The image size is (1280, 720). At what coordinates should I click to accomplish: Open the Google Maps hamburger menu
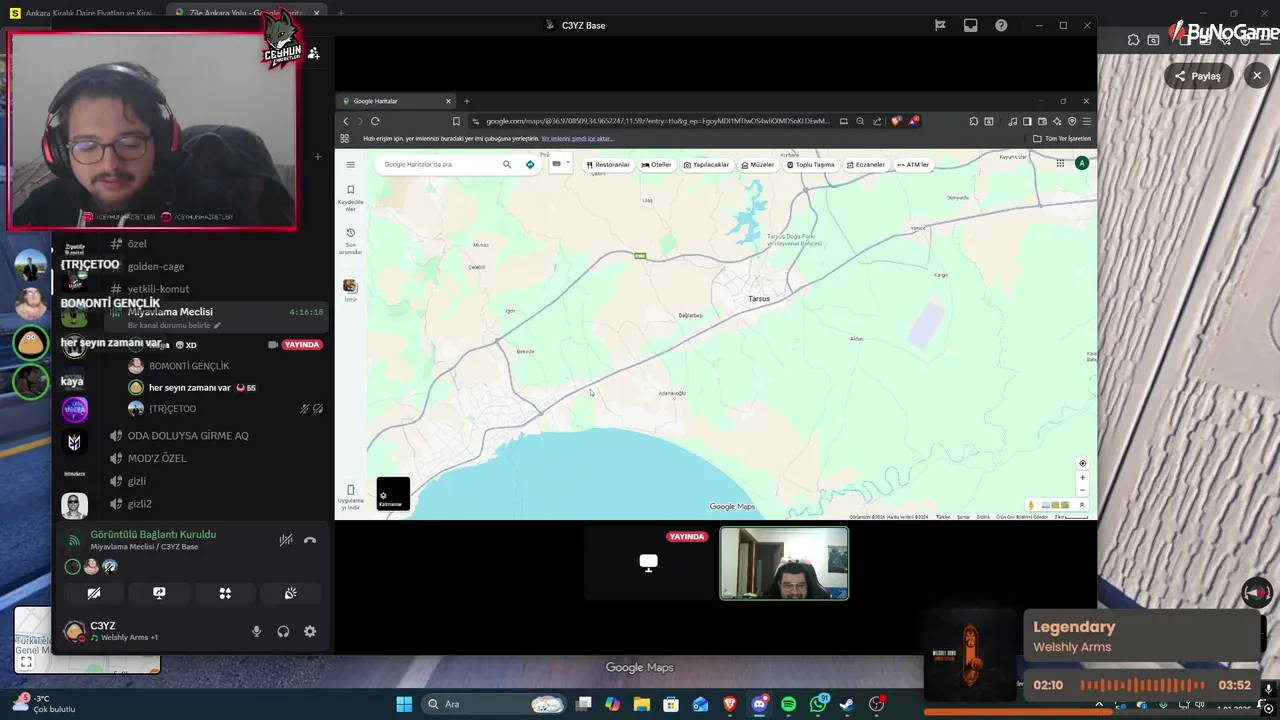point(350,164)
